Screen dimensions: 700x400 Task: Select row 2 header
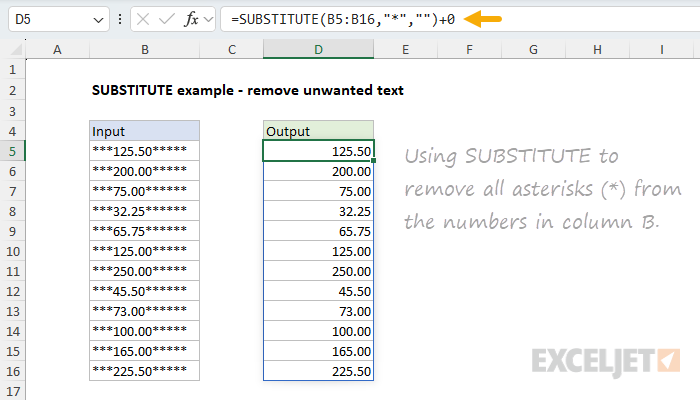(x=12, y=91)
